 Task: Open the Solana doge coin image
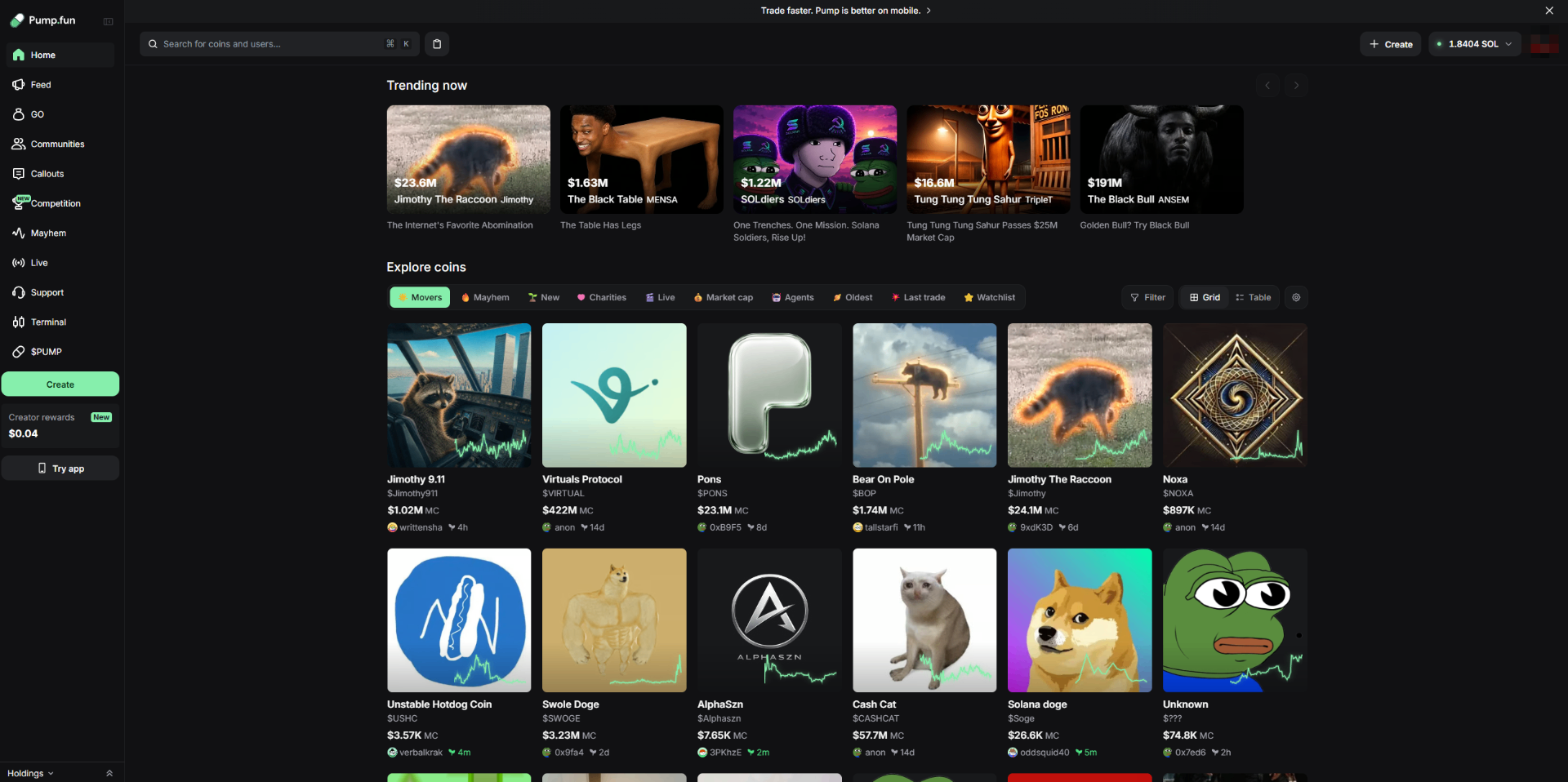pos(1080,620)
